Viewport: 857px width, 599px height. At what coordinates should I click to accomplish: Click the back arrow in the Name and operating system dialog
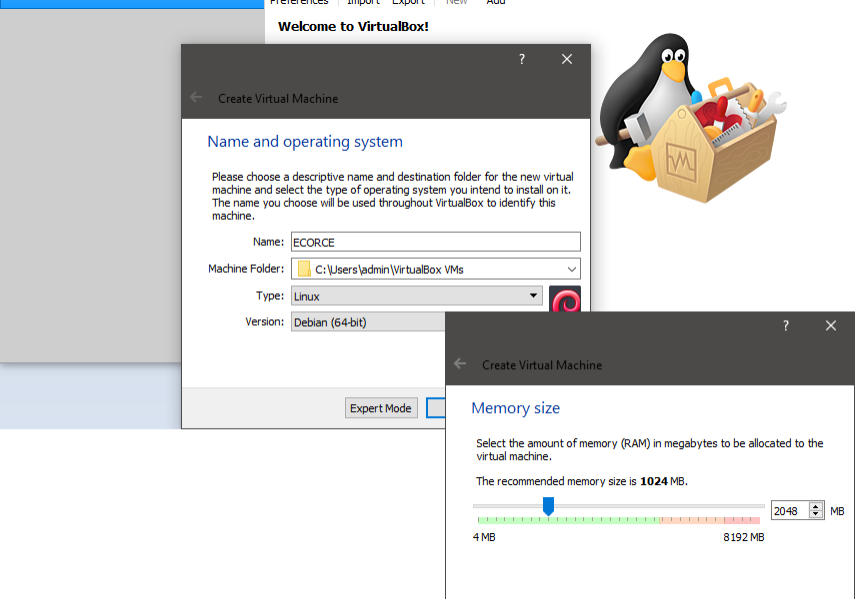196,98
